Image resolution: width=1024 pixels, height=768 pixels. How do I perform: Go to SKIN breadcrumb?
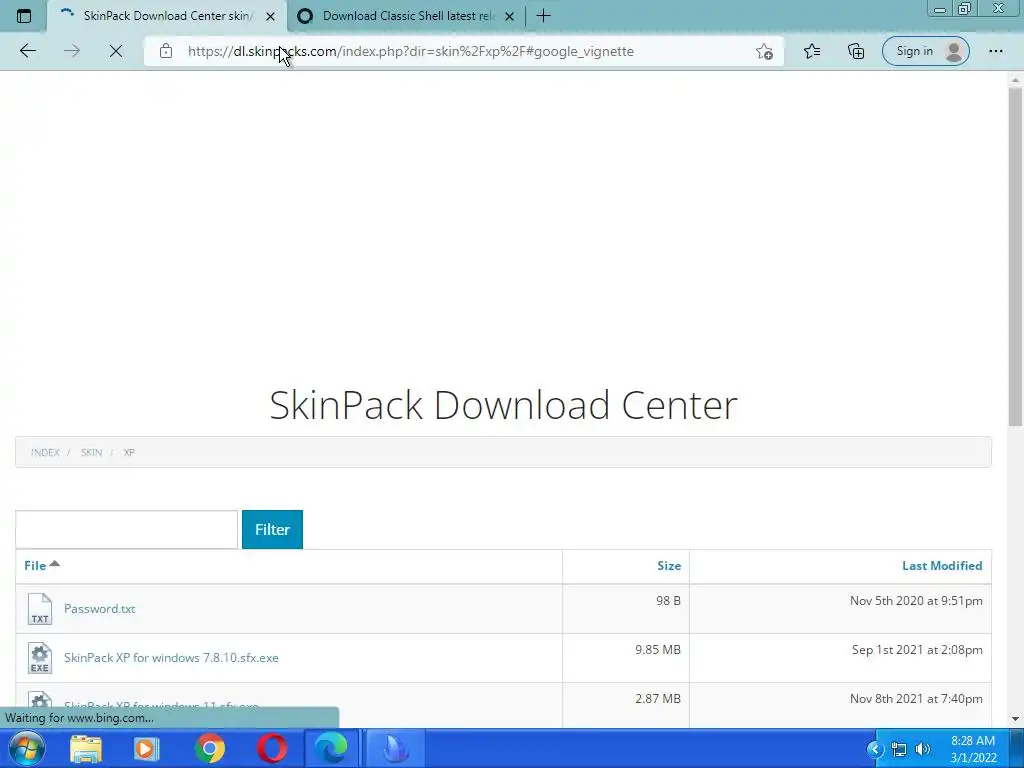pos(91,453)
